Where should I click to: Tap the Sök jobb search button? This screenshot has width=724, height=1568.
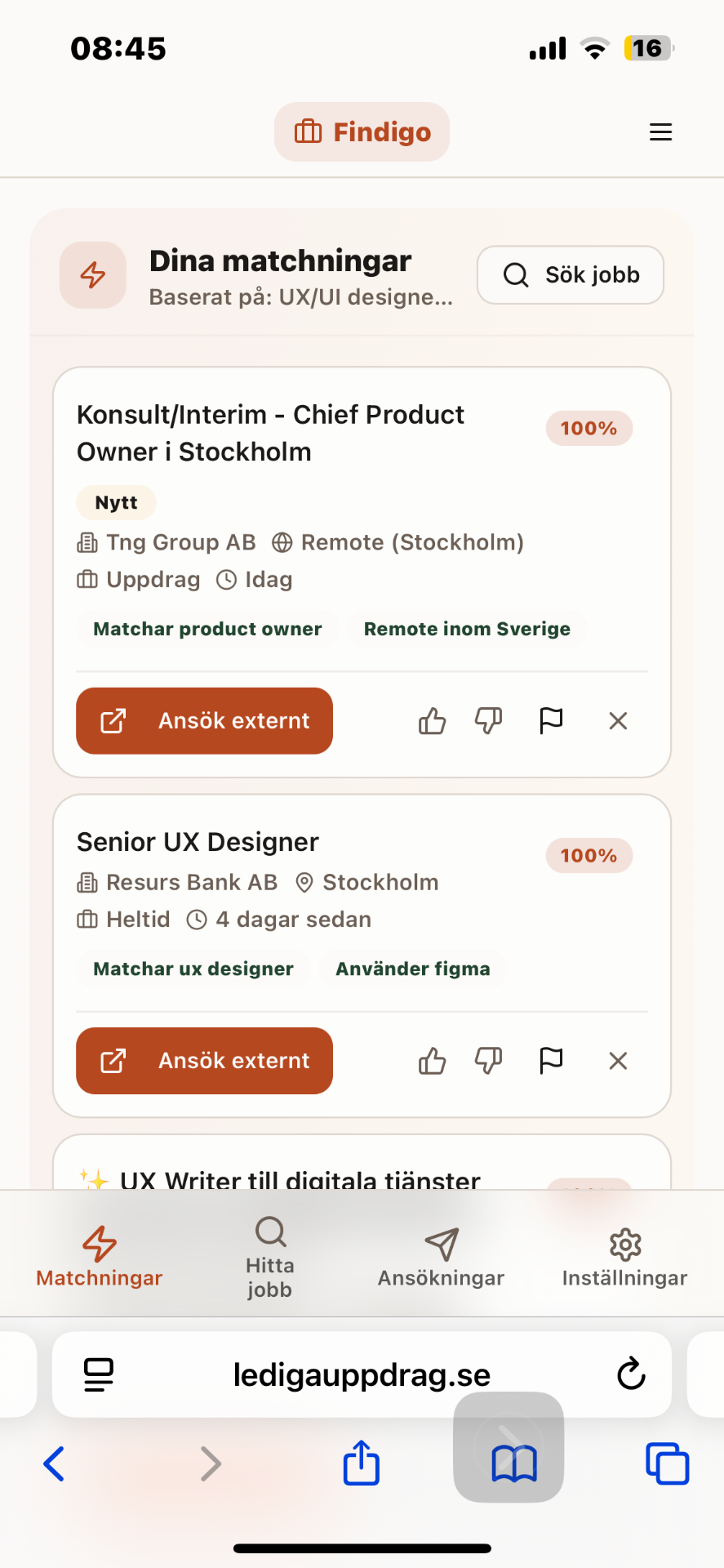coord(570,275)
